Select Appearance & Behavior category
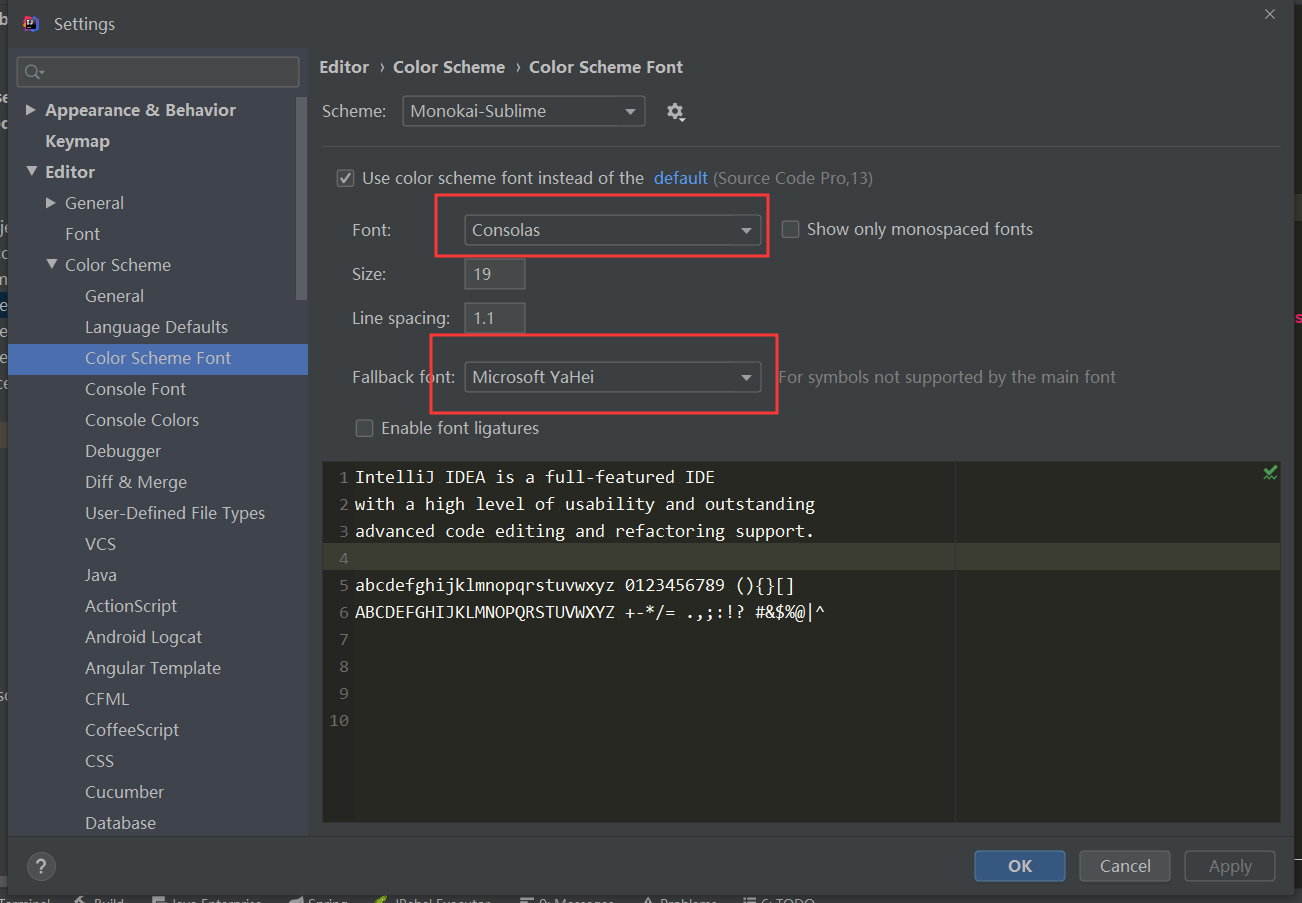The width and height of the screenshot is (1302, 903). click(x=140, y=110)
